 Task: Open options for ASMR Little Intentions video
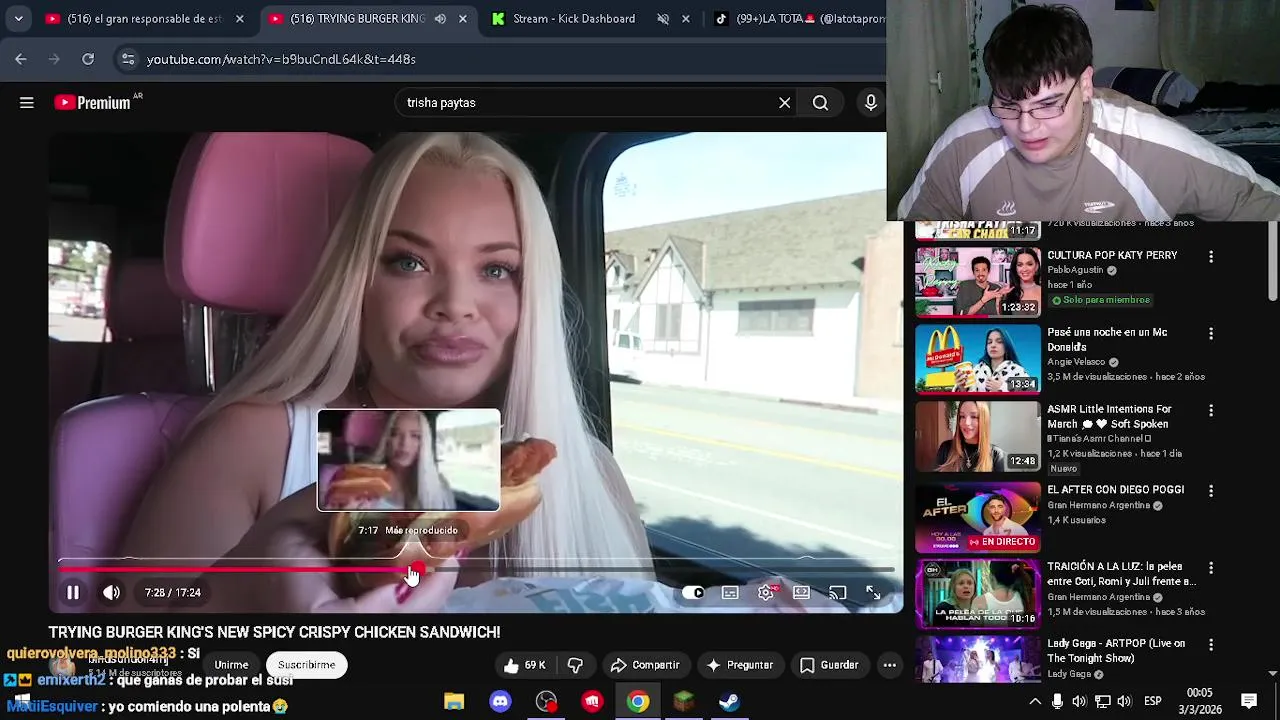click(1211, 411)
